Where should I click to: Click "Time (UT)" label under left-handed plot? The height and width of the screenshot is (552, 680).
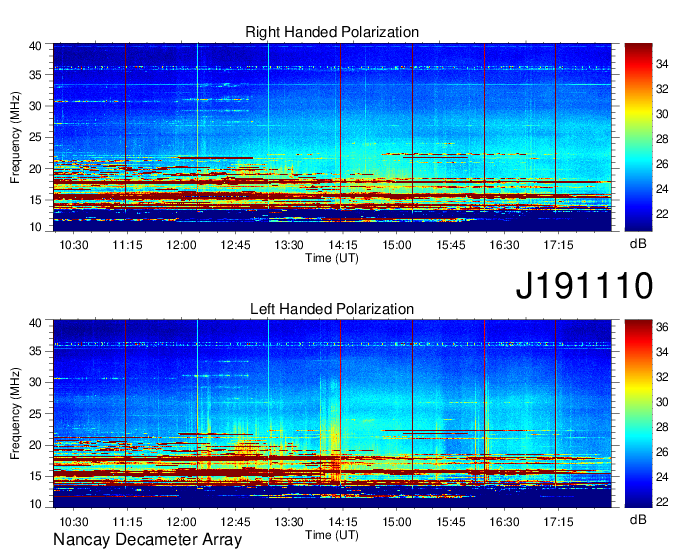pos(332,535)
